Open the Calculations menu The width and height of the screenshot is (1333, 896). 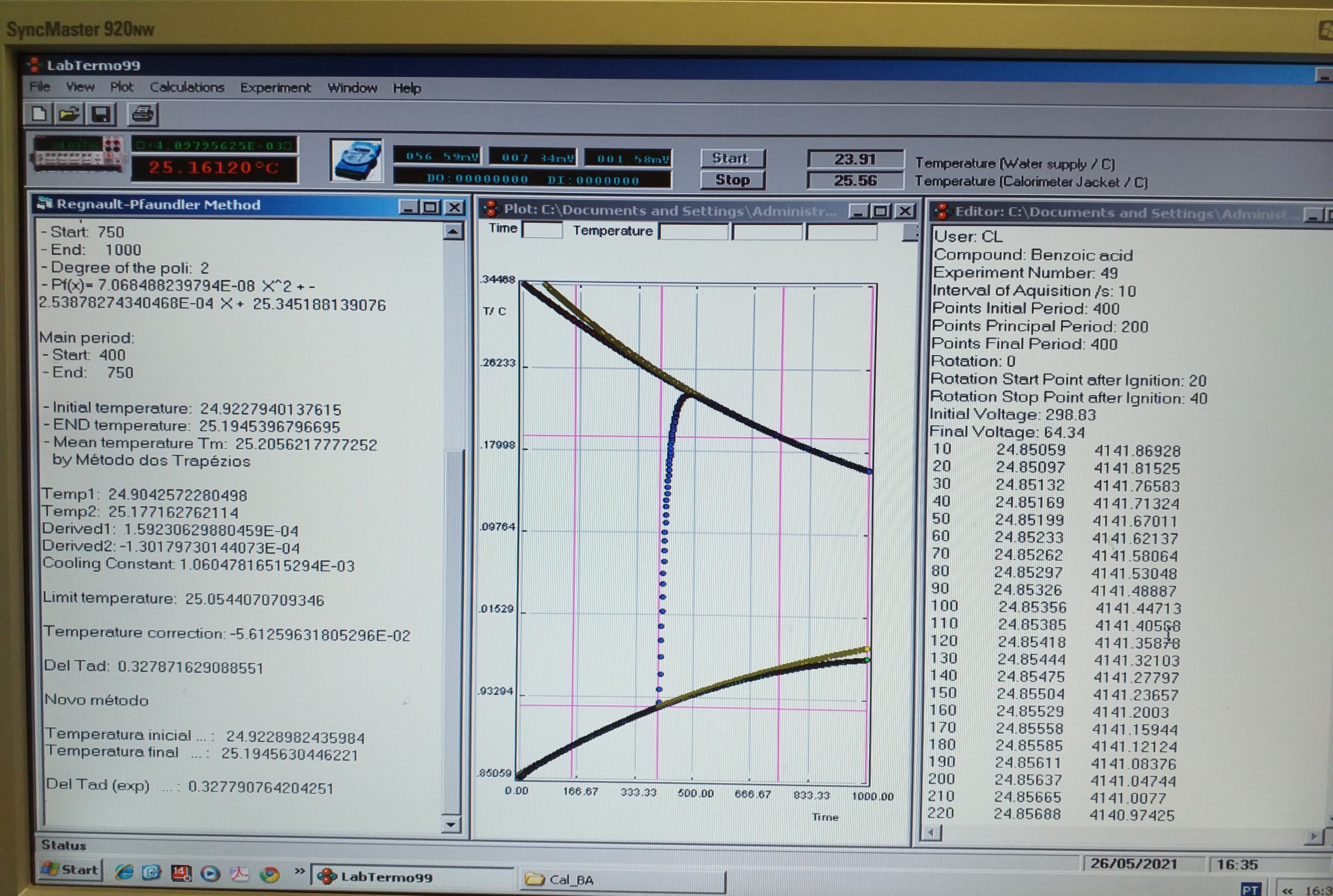pos(187,87)
